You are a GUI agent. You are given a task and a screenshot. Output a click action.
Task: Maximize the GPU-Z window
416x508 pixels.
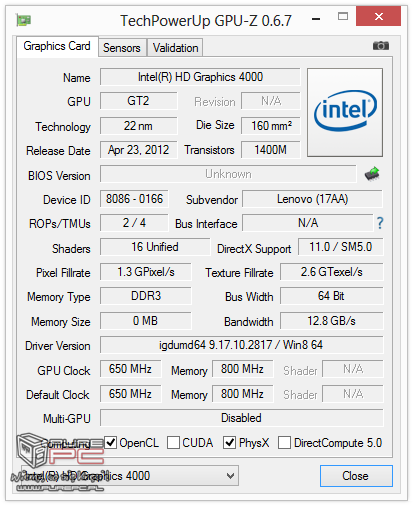point(343,16)
